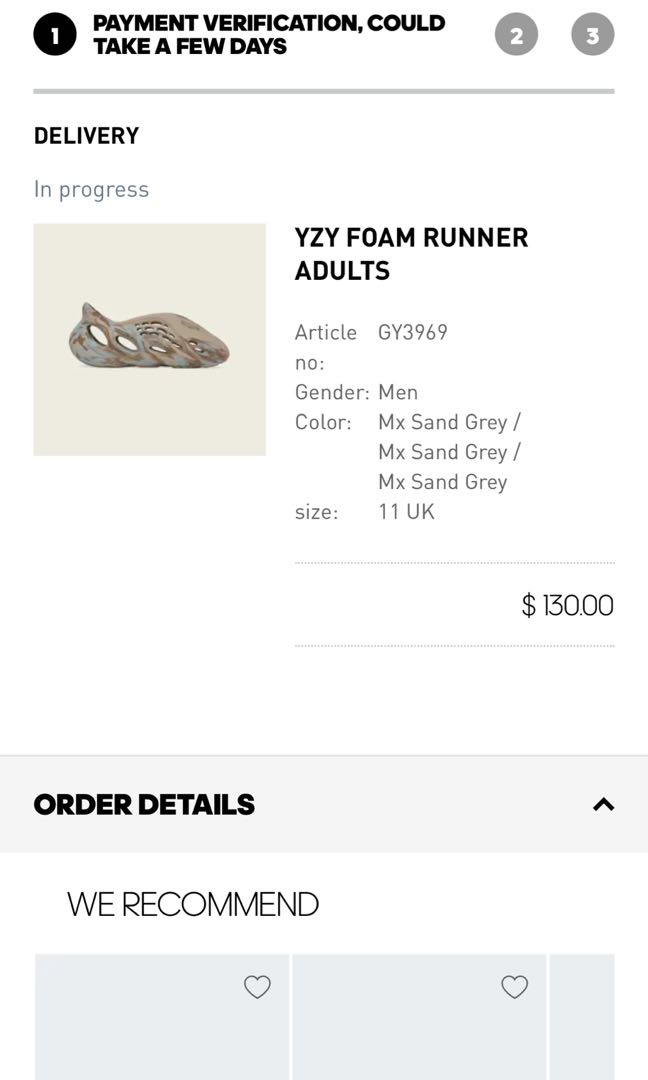Select step 3 circle in progress tracker
The height and width of the screenshot is (1080, 648).
coord(592,34)
